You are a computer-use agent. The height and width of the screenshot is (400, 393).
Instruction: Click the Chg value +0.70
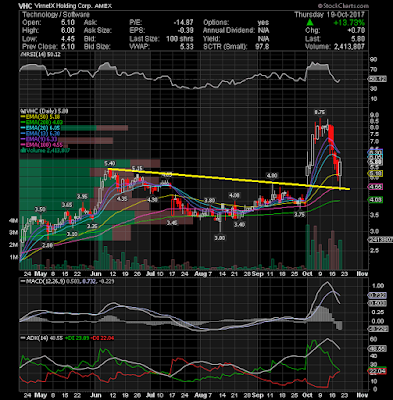tap(356, 31)
